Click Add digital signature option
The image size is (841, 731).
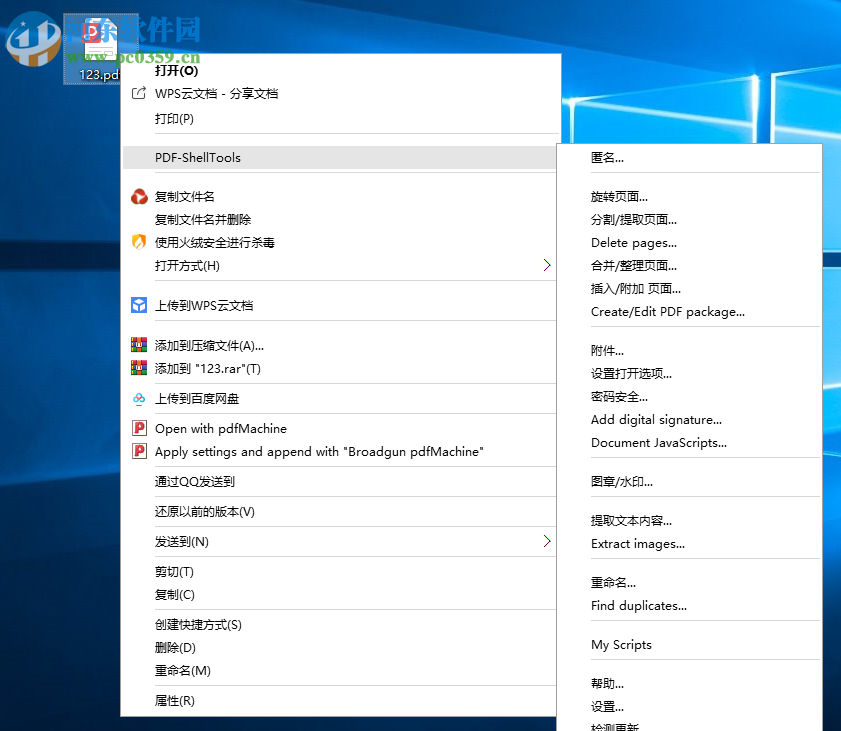pos(656,420)
